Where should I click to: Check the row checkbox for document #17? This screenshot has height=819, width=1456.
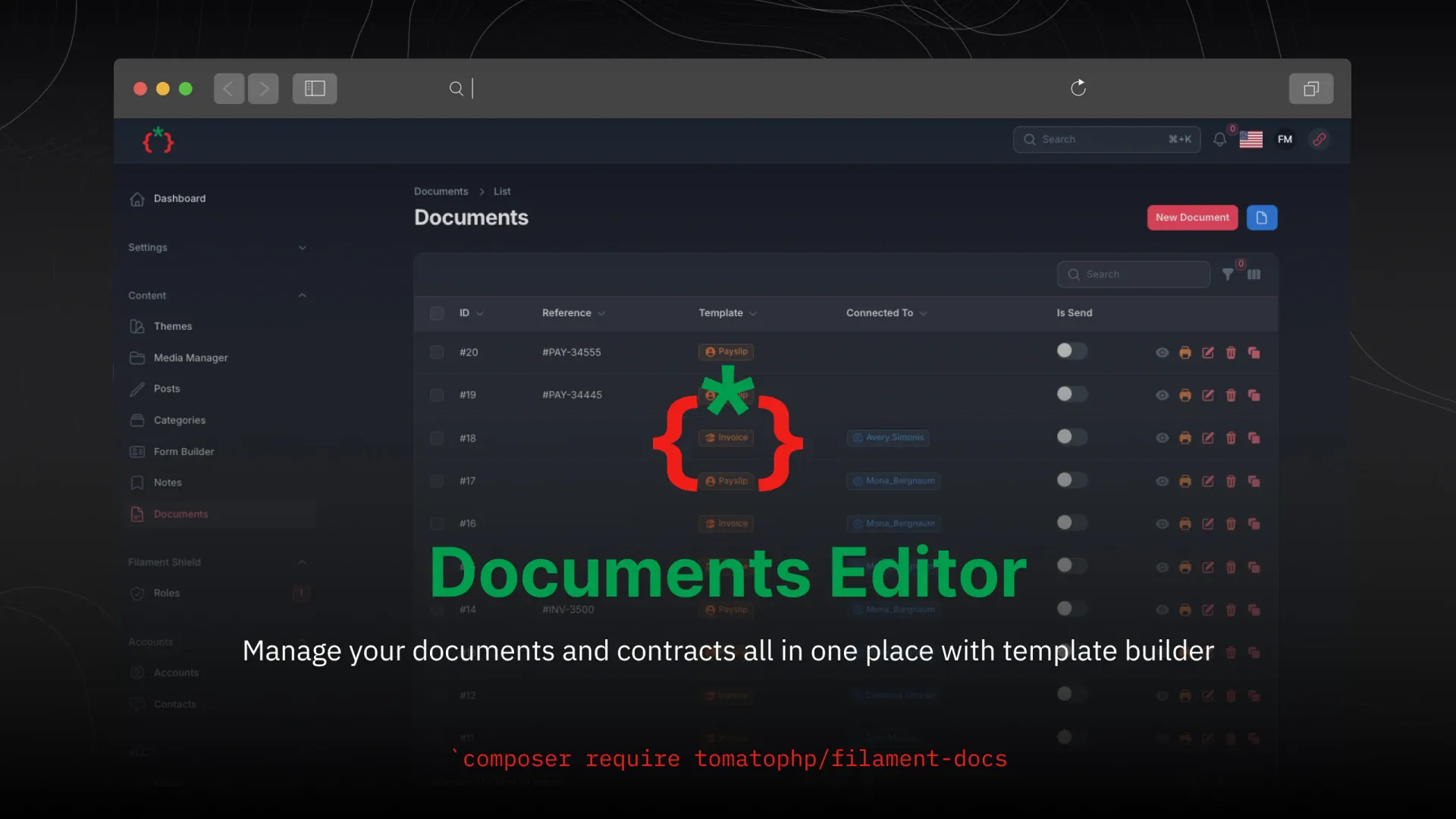pos(437,481)
